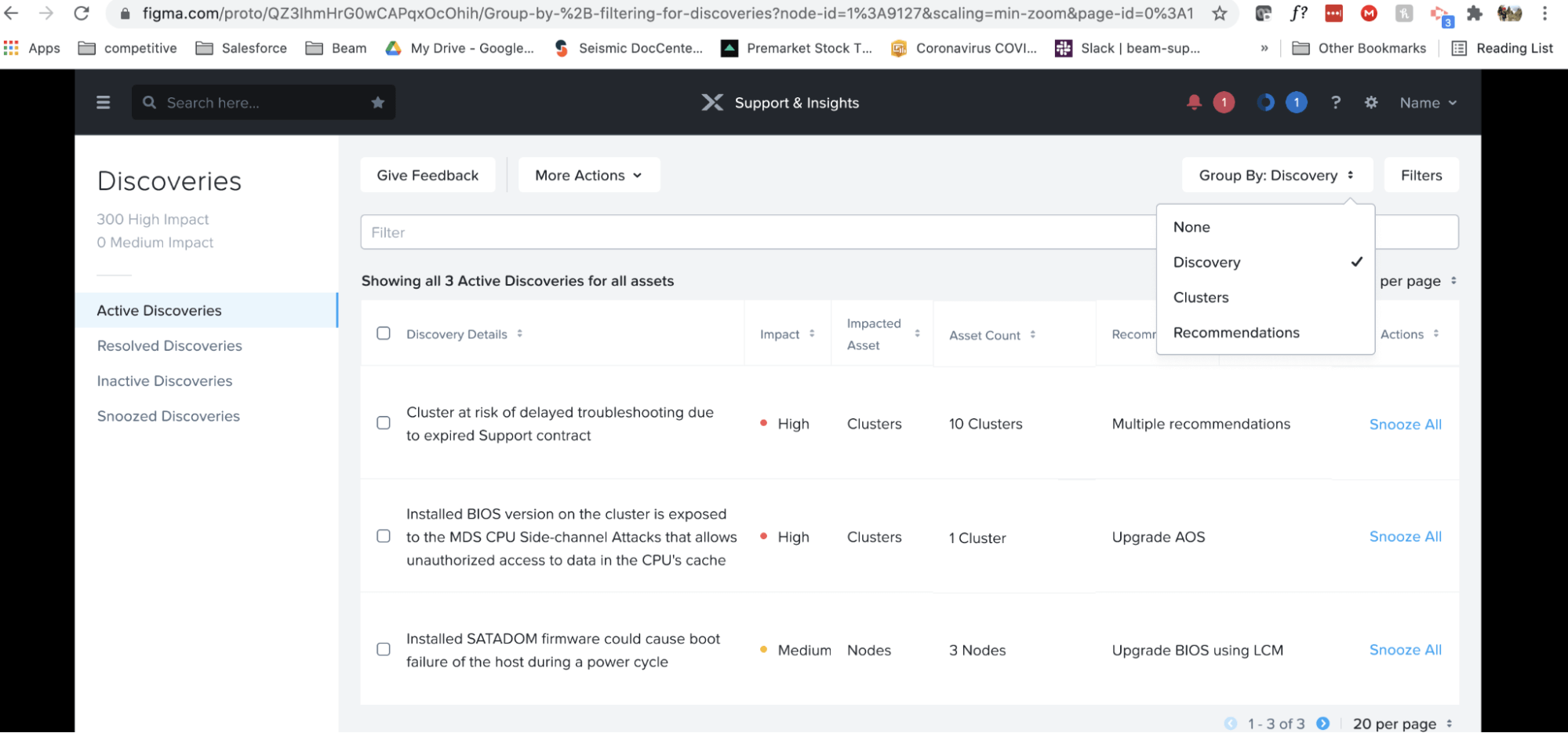This screenshot has height=733, width=1568.
Task: Click the blue task progress circle icon
Action: 1265,103
